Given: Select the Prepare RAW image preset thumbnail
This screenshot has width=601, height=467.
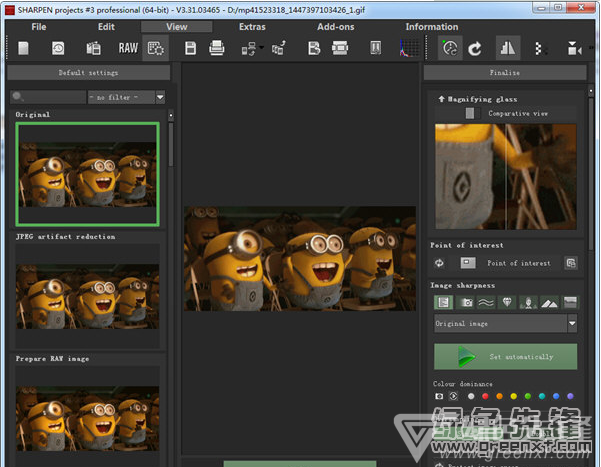Looking at the screenshot, I should (88, 418).
